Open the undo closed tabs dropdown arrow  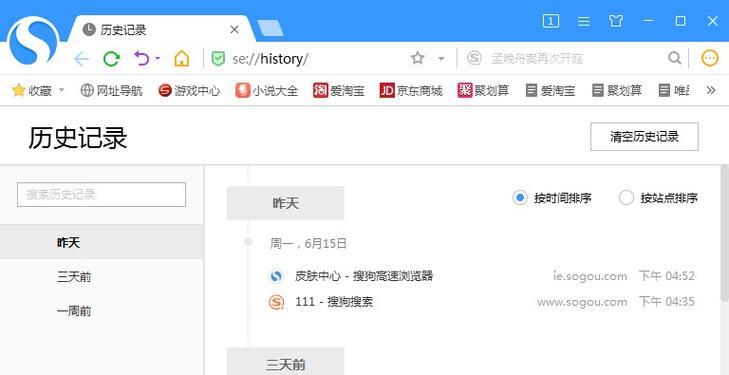(158, 59)
